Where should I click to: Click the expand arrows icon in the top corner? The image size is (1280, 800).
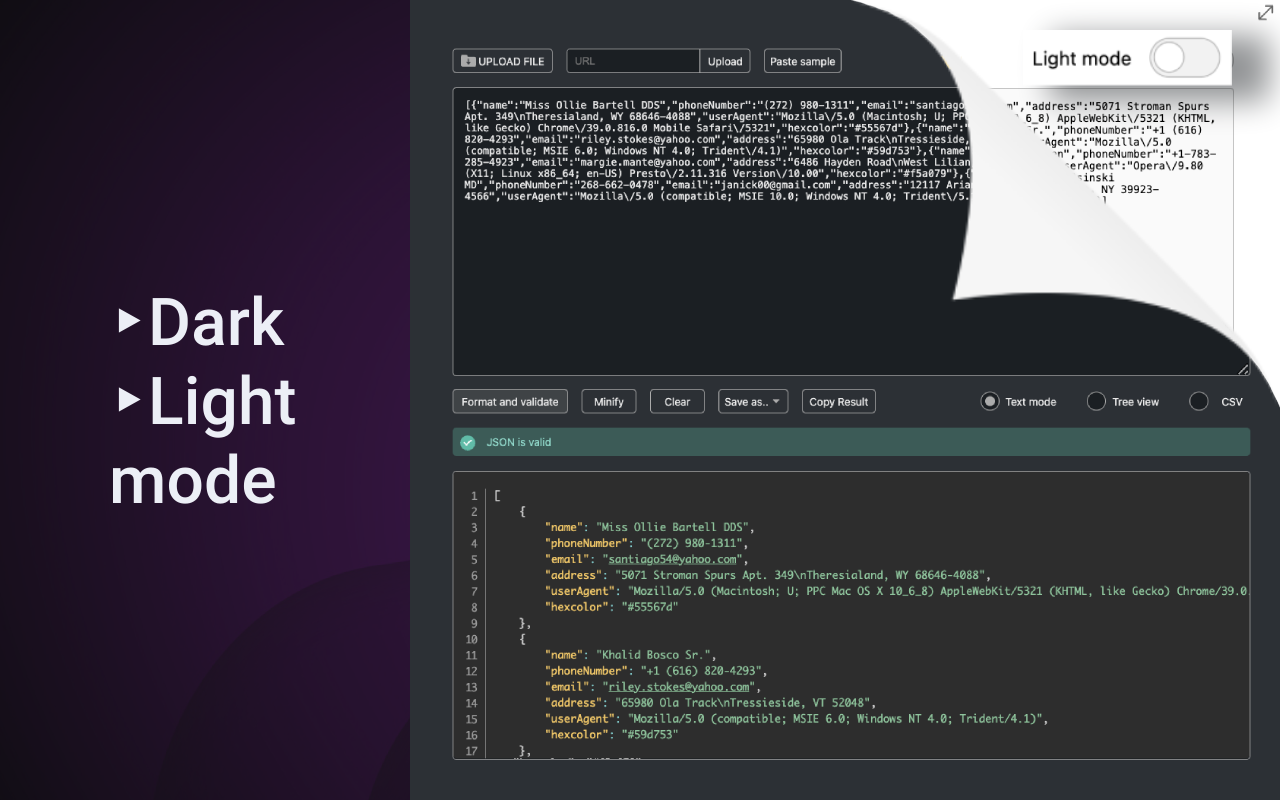point(1264,13)
